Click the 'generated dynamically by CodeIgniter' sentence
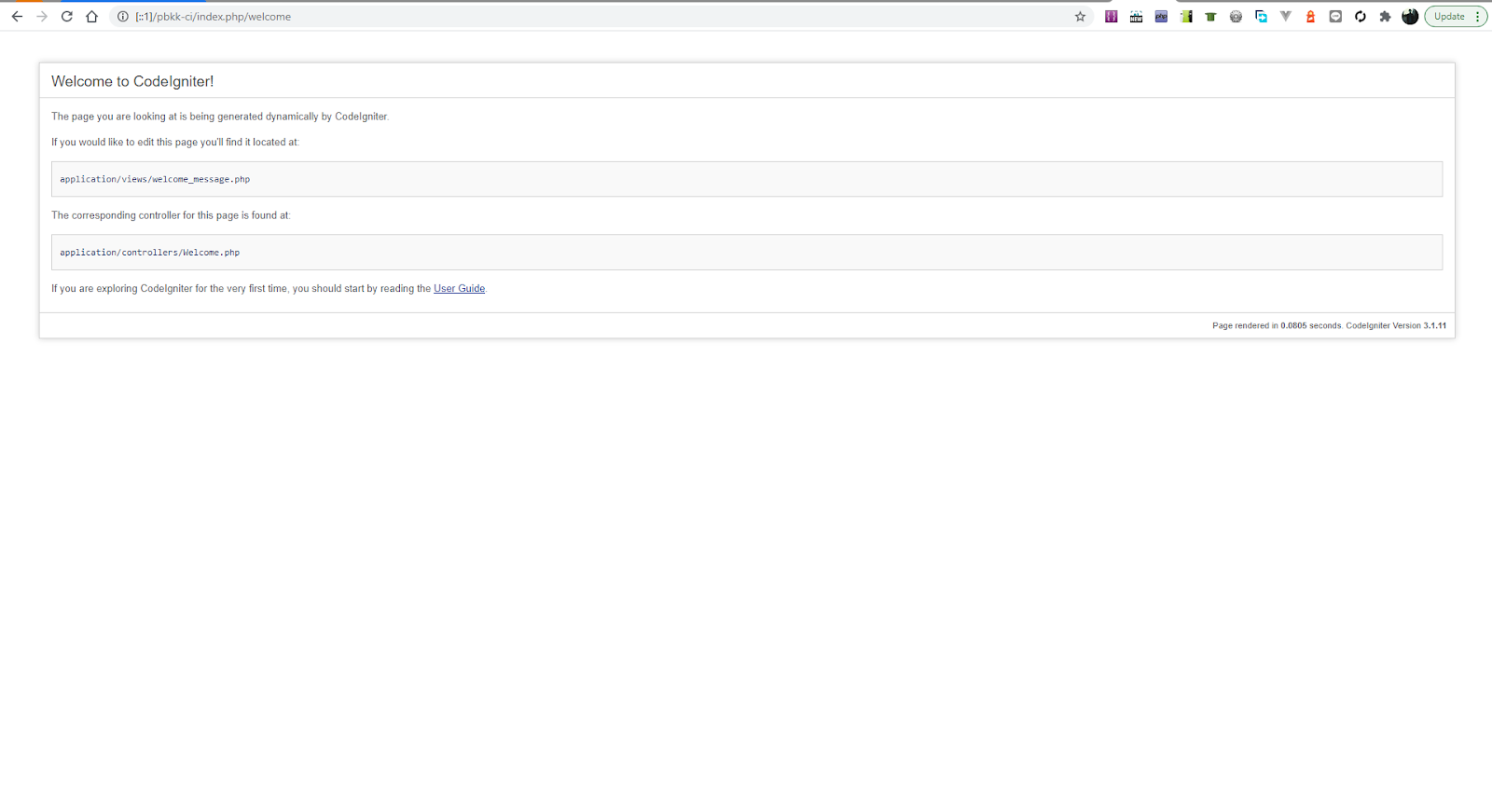1492x812 pixels. [x=220, y=117]
